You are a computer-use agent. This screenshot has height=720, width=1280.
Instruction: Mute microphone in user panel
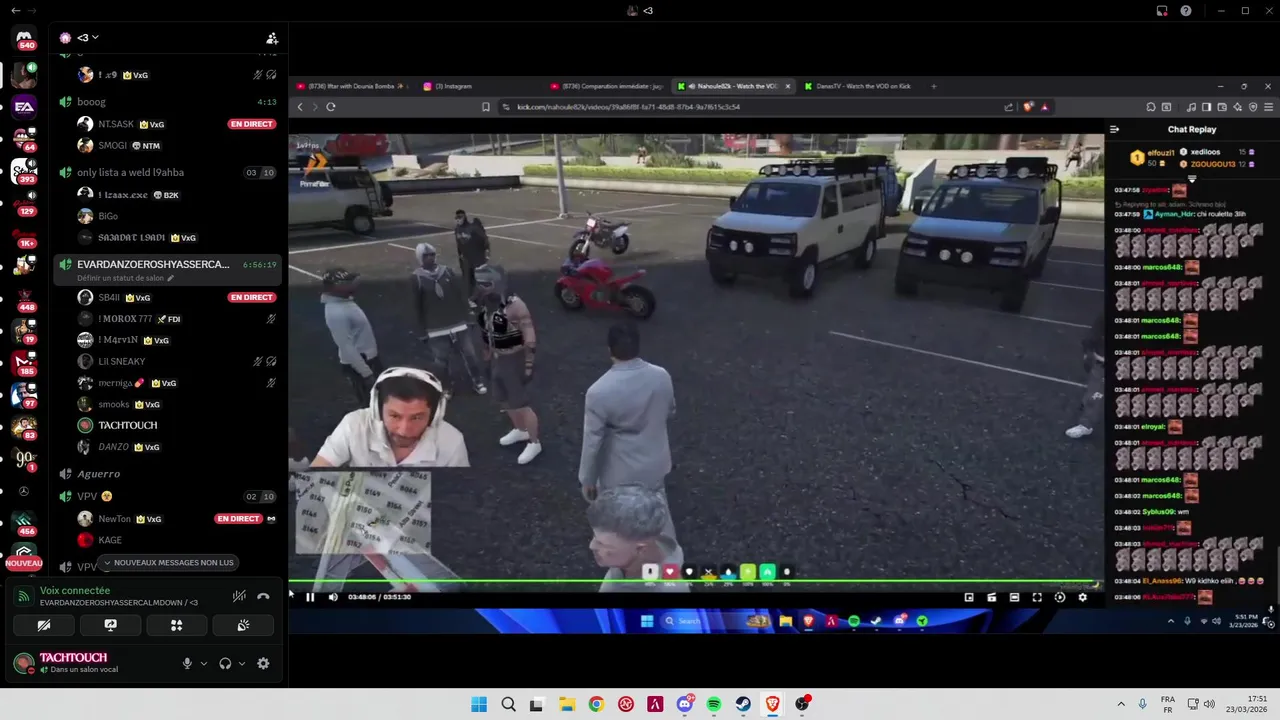(187, 663)
